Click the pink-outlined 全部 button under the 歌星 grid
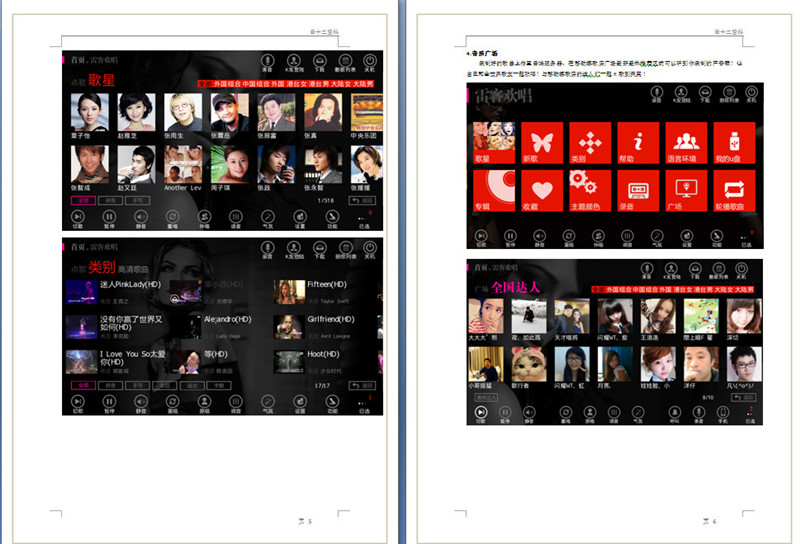 coord(83,201)
